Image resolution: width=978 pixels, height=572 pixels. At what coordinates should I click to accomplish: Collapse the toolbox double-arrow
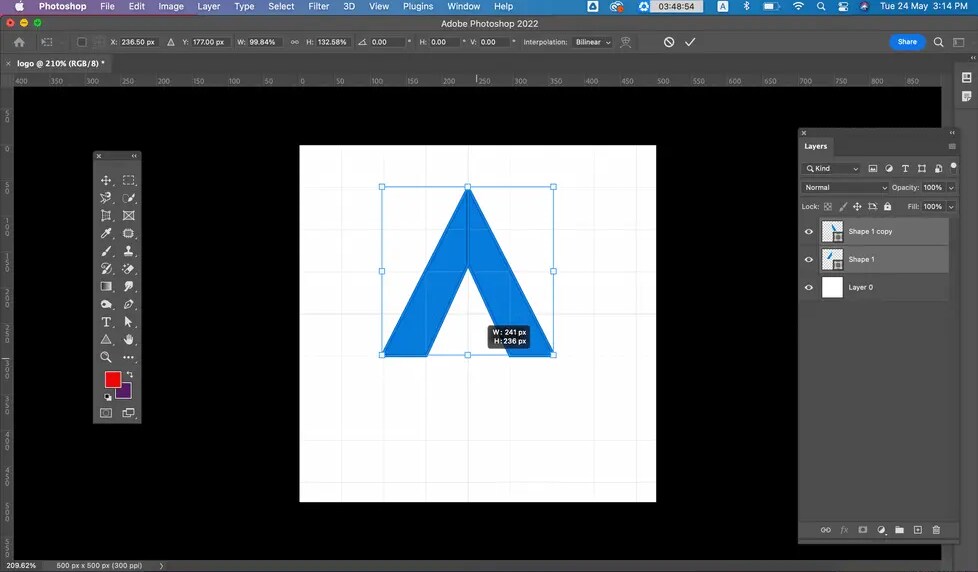tap(134, 156)
